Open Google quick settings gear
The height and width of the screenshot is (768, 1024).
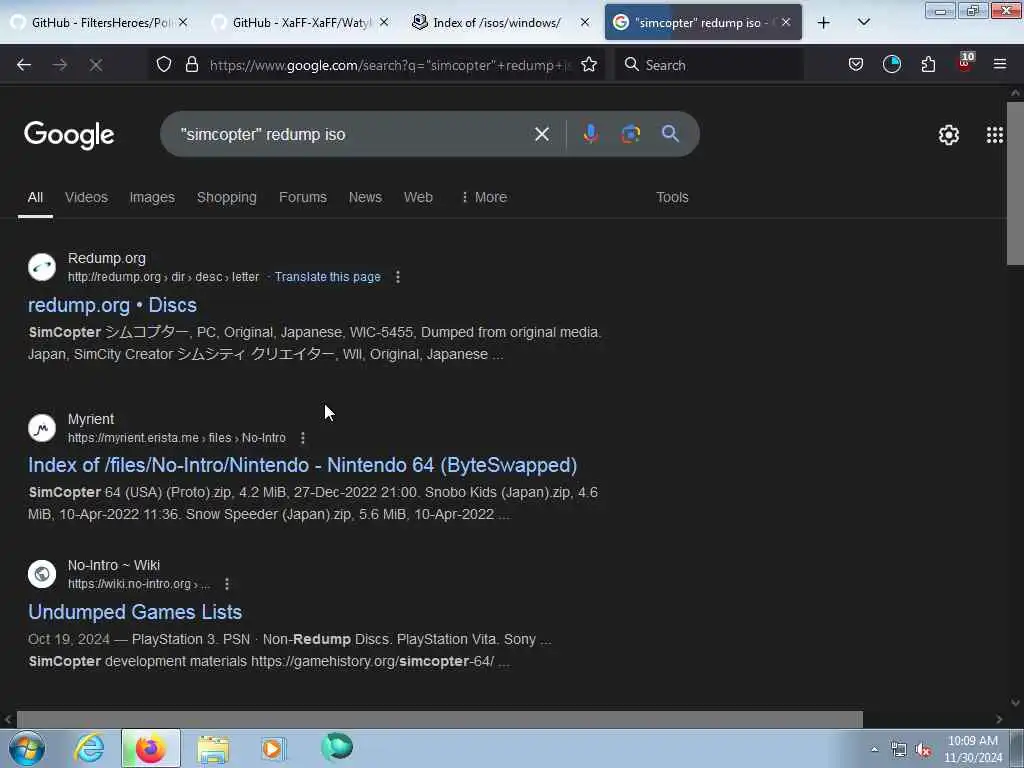pos(948,135)
